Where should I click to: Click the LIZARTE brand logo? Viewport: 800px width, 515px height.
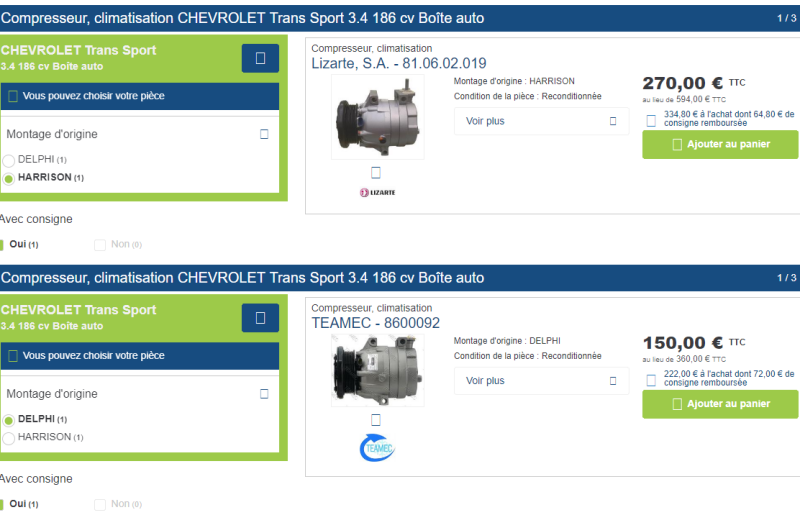click(x=377, y=192)
